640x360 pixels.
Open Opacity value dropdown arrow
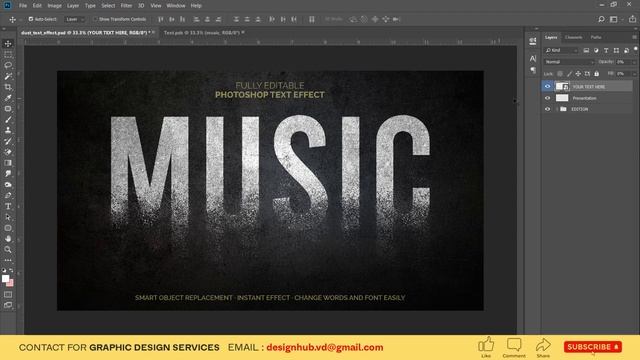coord(634,62)
